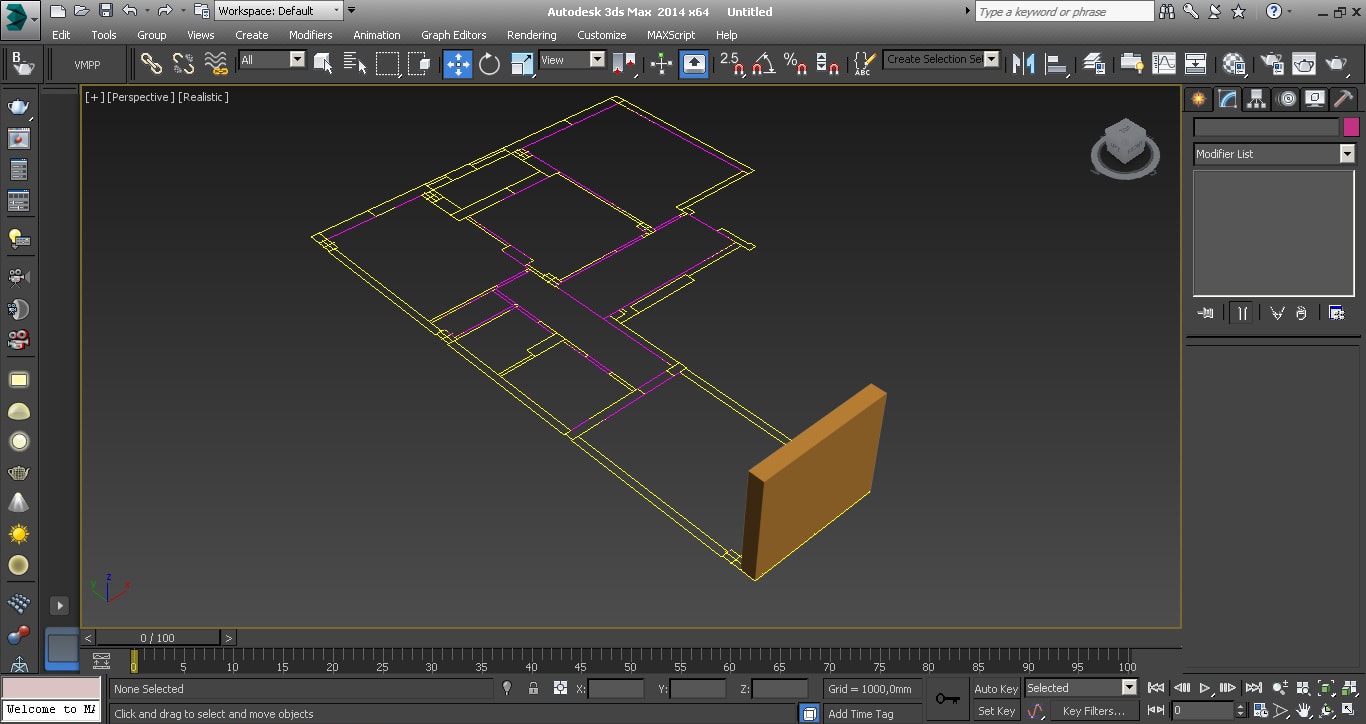Click the Play Animation button
This screenshot has width=1366, height=724.
[x=1206, y=688]
